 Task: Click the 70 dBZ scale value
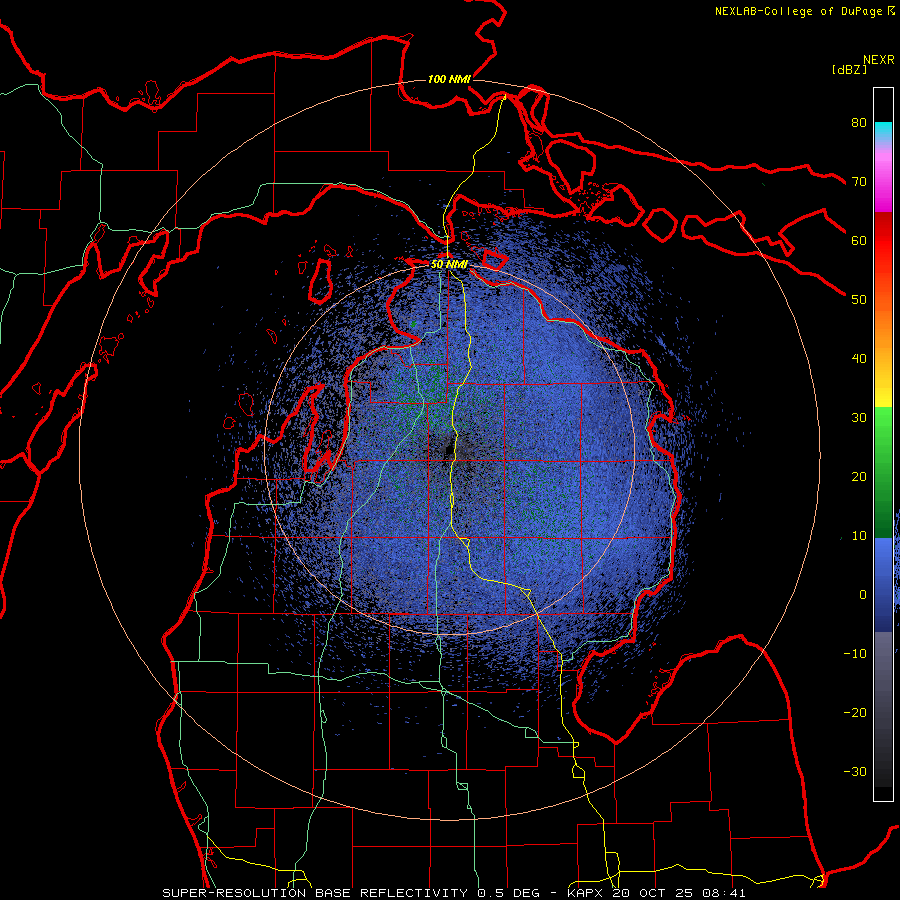click(x=859, y=181)
